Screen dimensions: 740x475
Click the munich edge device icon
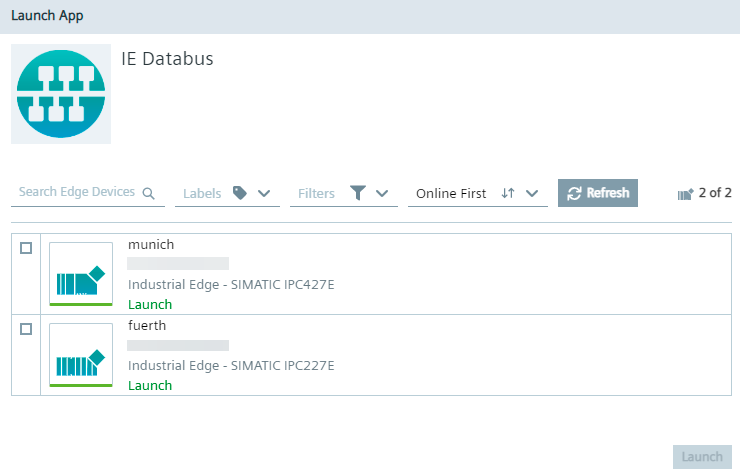pyautogui.click(x=81, y=274)
